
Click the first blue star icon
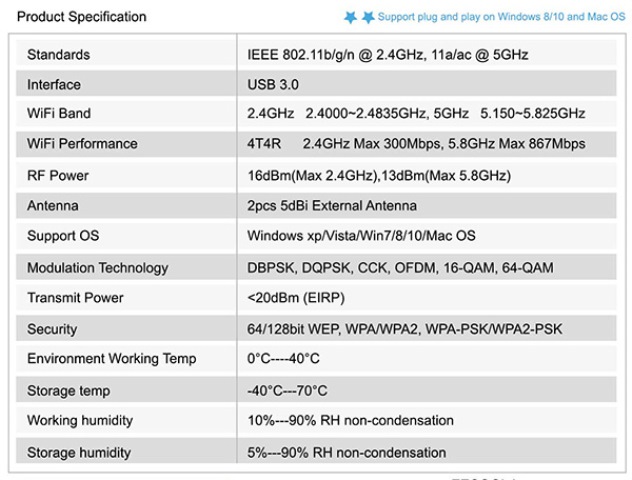pos(350,17)
